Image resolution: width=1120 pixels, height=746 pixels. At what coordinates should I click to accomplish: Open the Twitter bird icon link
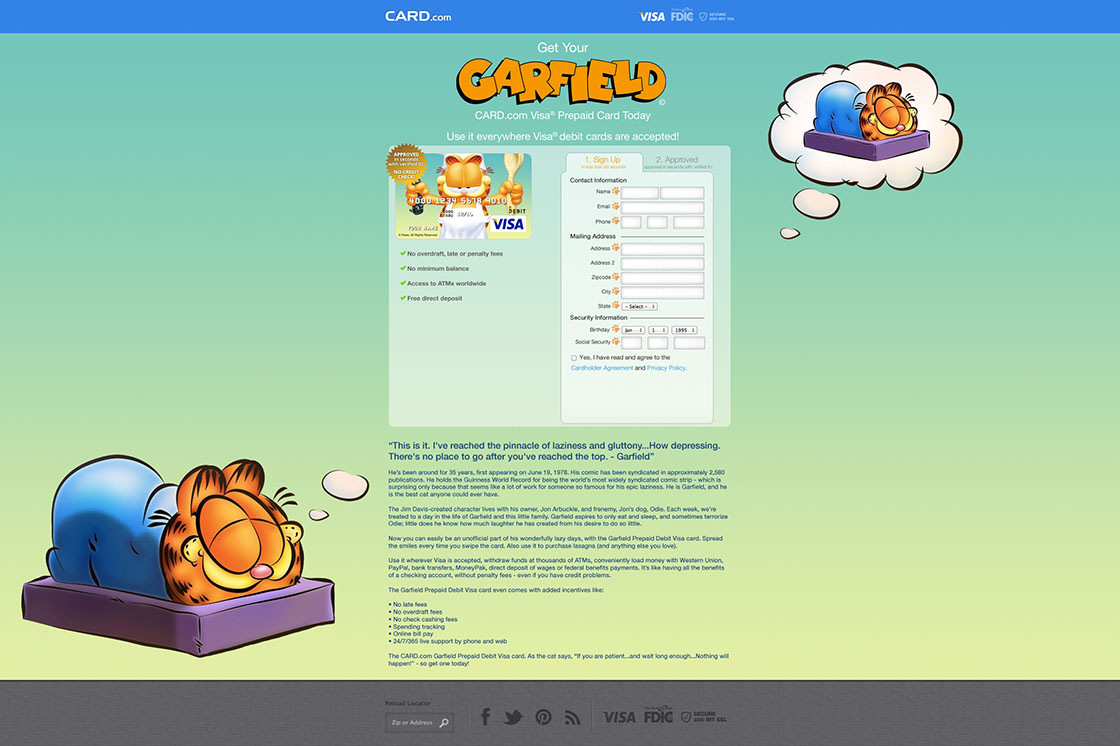click(x=513, y=717)
